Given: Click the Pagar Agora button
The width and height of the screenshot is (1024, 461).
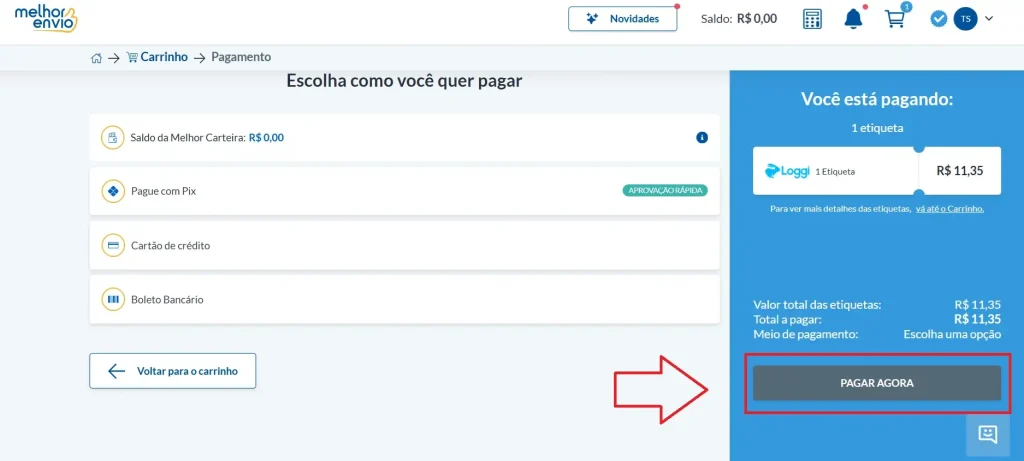Looking at the screenshot, I should coord(876,383).
